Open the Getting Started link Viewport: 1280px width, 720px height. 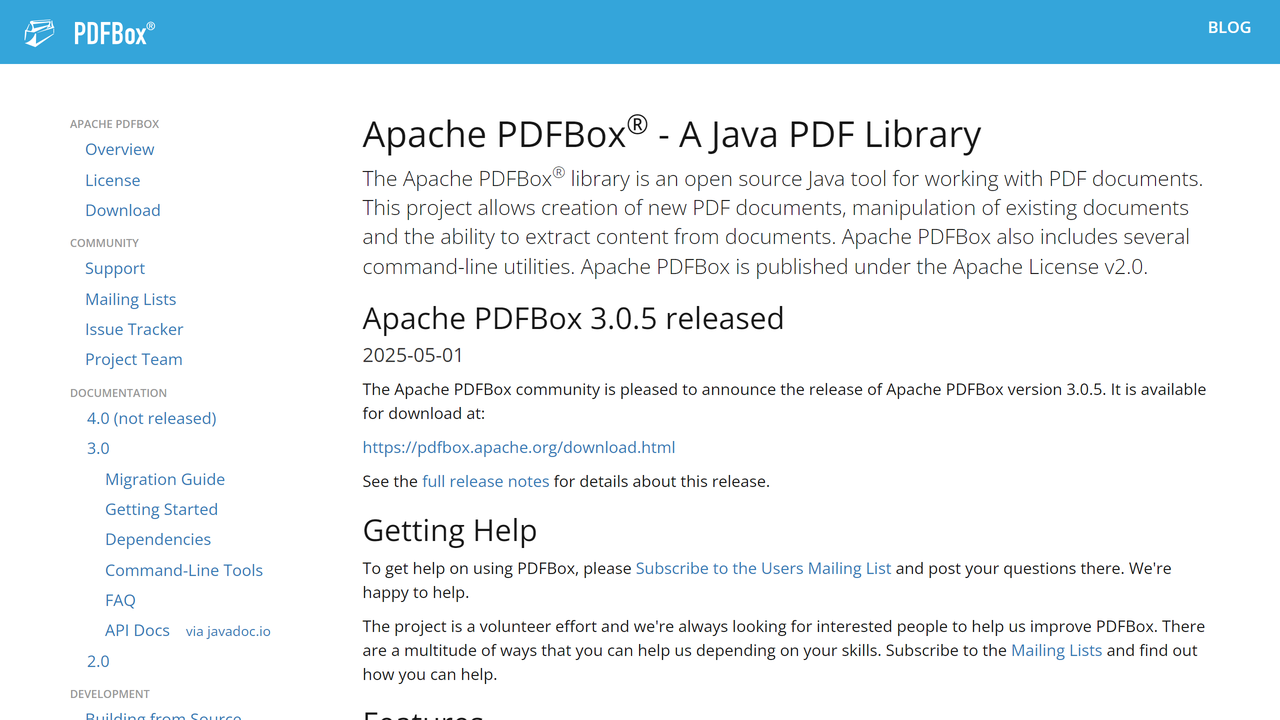tap(161, 509)
